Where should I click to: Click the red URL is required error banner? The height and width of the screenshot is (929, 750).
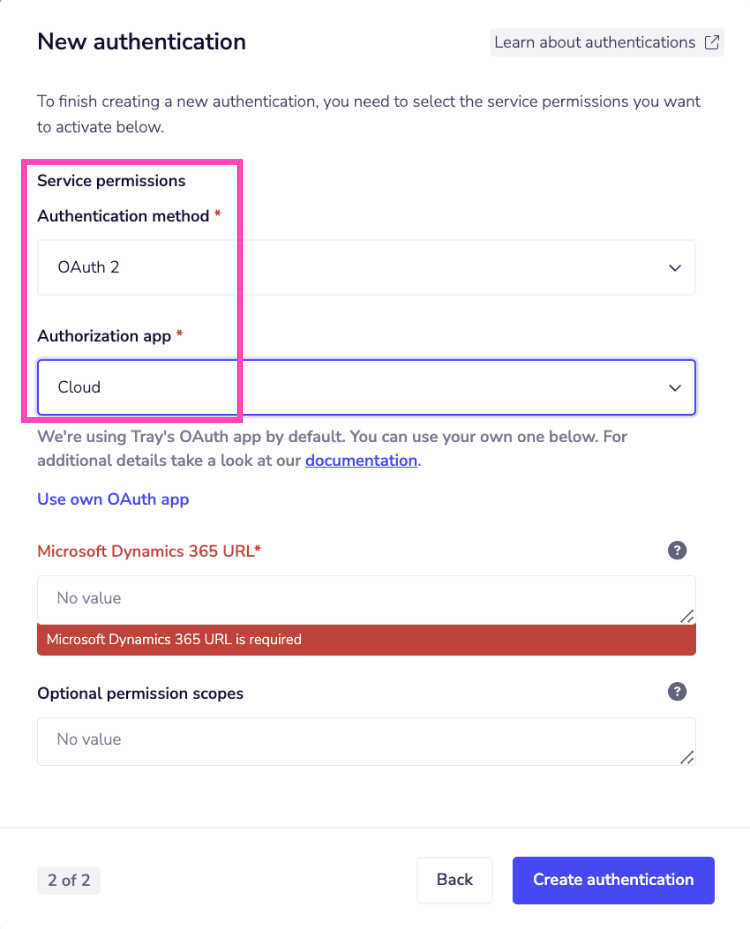[366, 640]
